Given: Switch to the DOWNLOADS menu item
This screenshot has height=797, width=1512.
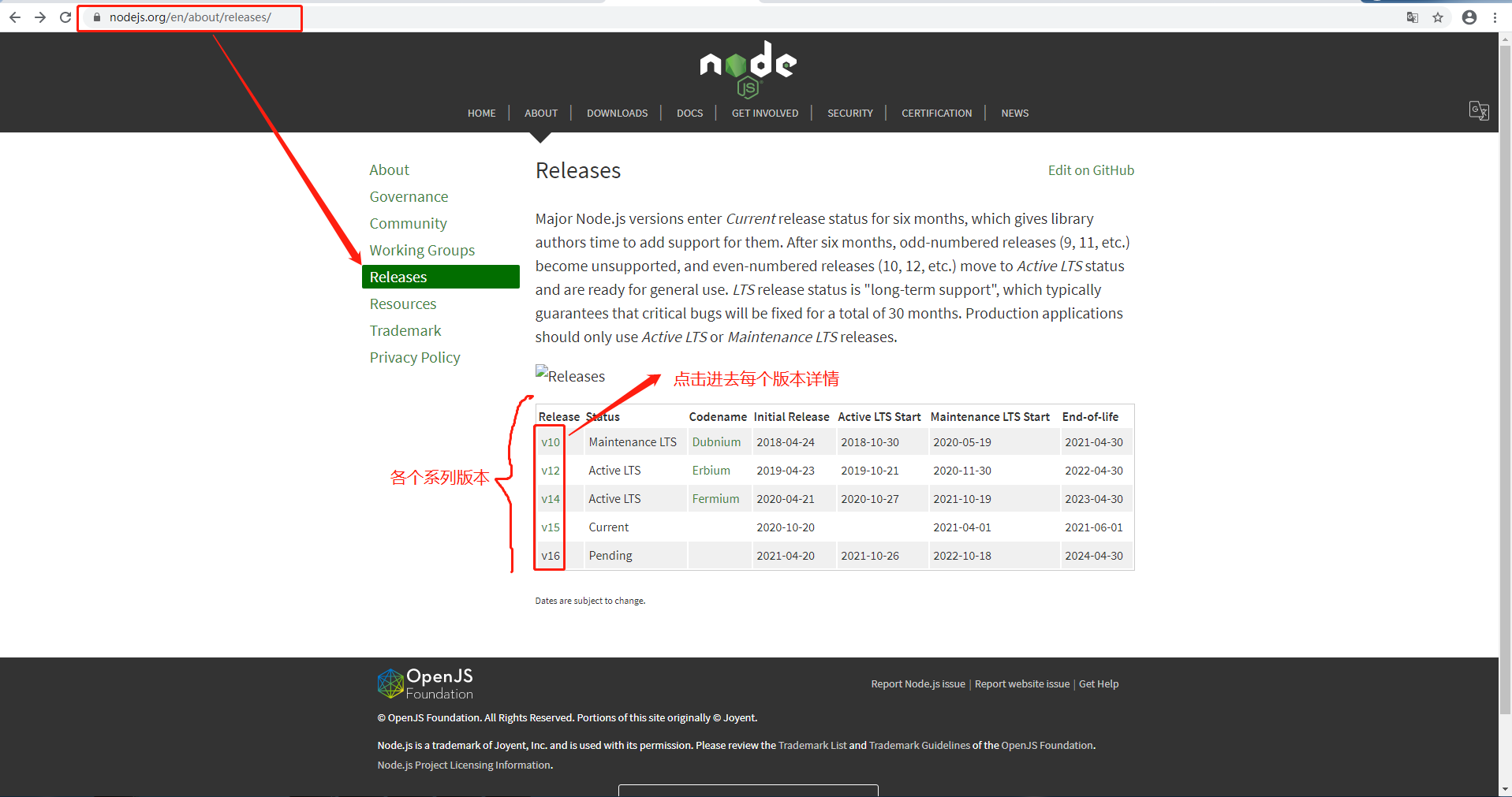Looking at the screenshot, I should [x=617, y=113].
